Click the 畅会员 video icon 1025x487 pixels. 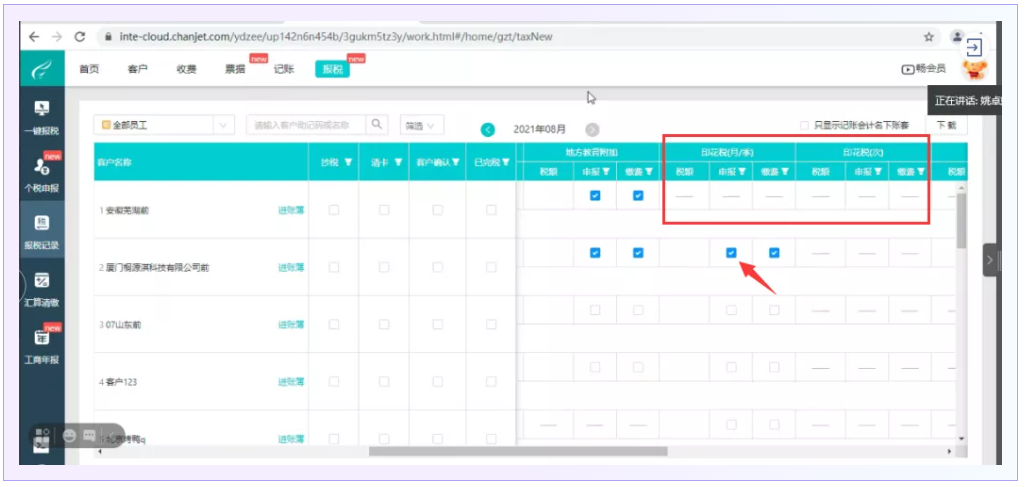click(908, 69)
